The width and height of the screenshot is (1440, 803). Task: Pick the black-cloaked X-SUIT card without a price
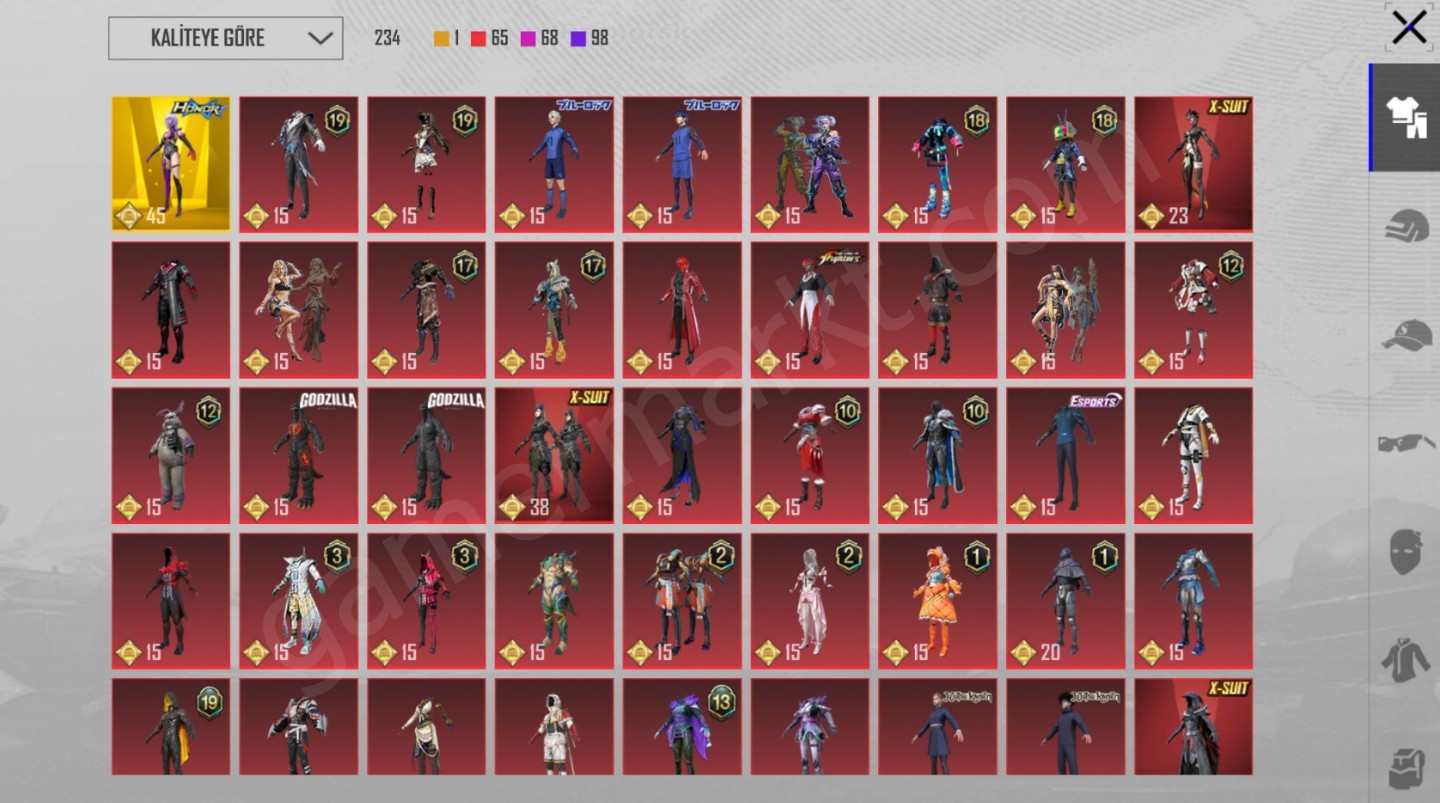1194,727
